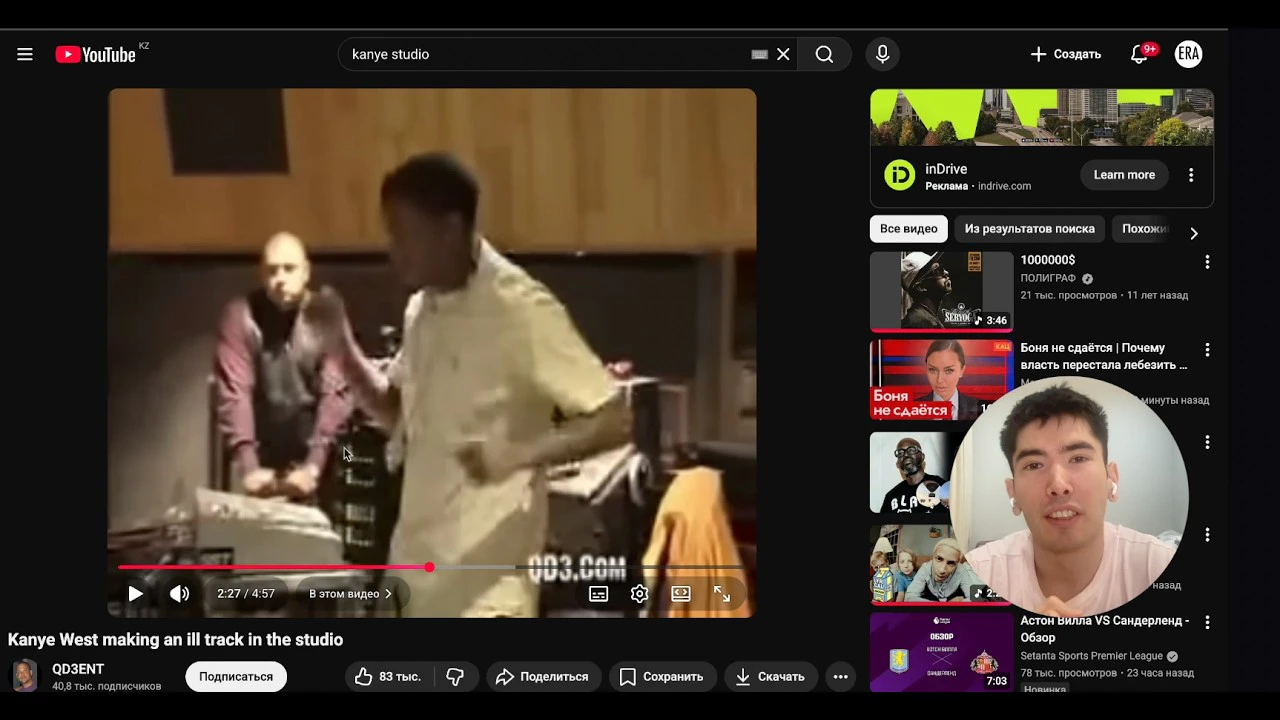Play the video with play button
The image size is (1280, 720).
pos(135,594)
